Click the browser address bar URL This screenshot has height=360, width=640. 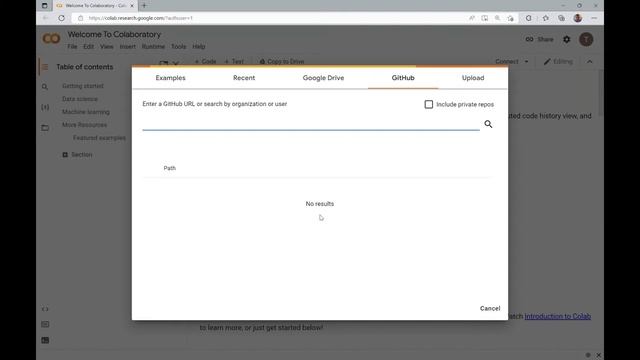[140, 18]
